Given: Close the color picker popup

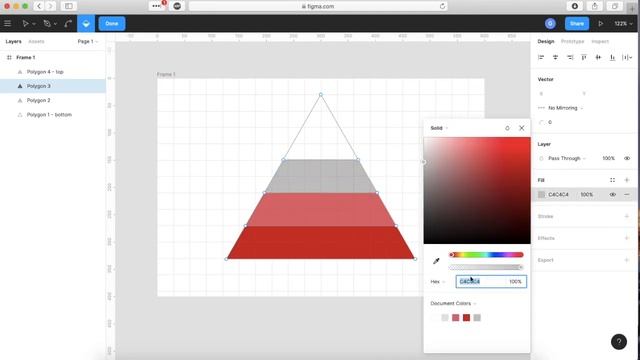Looking at the screenshot, I should tap(522, 128).
